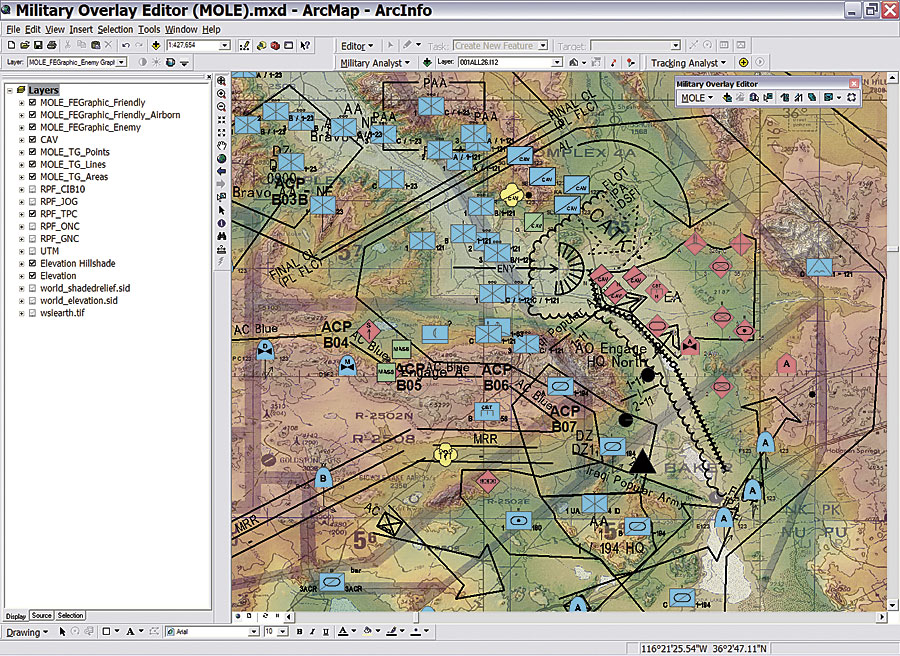Open the Arial font name dropdown
This screenshot has width=900, height=656.
(x=254, y=632)
